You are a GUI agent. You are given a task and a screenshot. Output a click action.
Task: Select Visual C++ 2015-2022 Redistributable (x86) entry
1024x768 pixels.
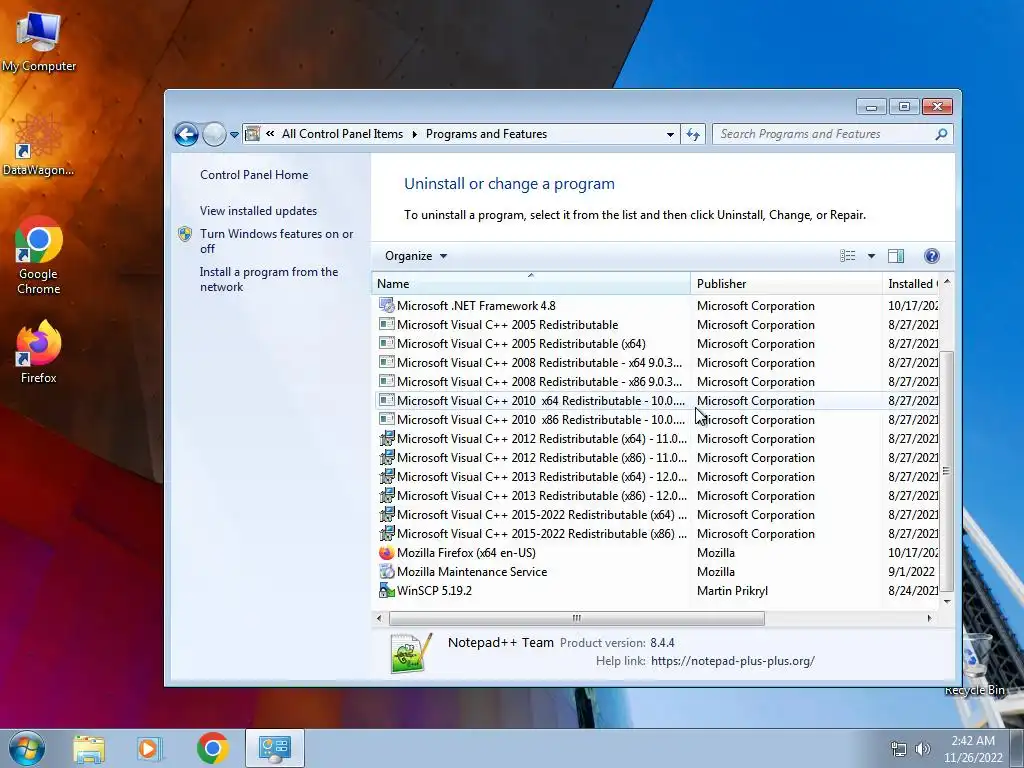pyautogui.click(x=542, y=534)
